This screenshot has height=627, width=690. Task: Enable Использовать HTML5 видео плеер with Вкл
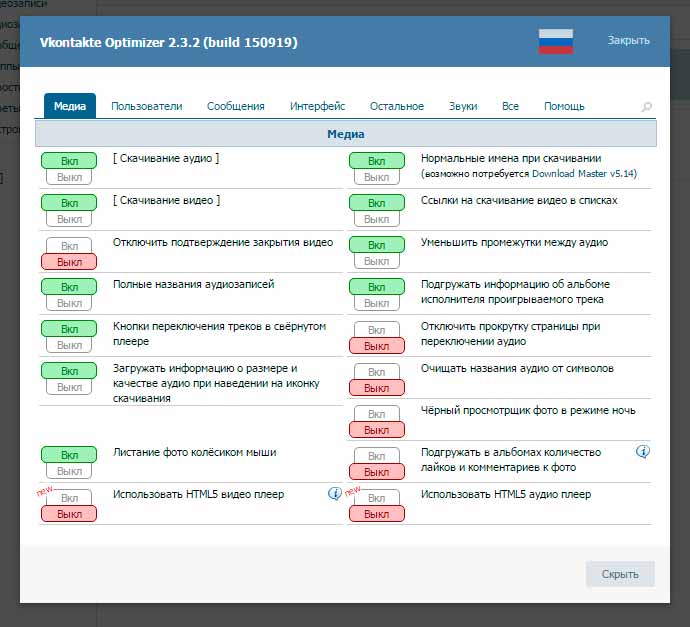point(69,498)
